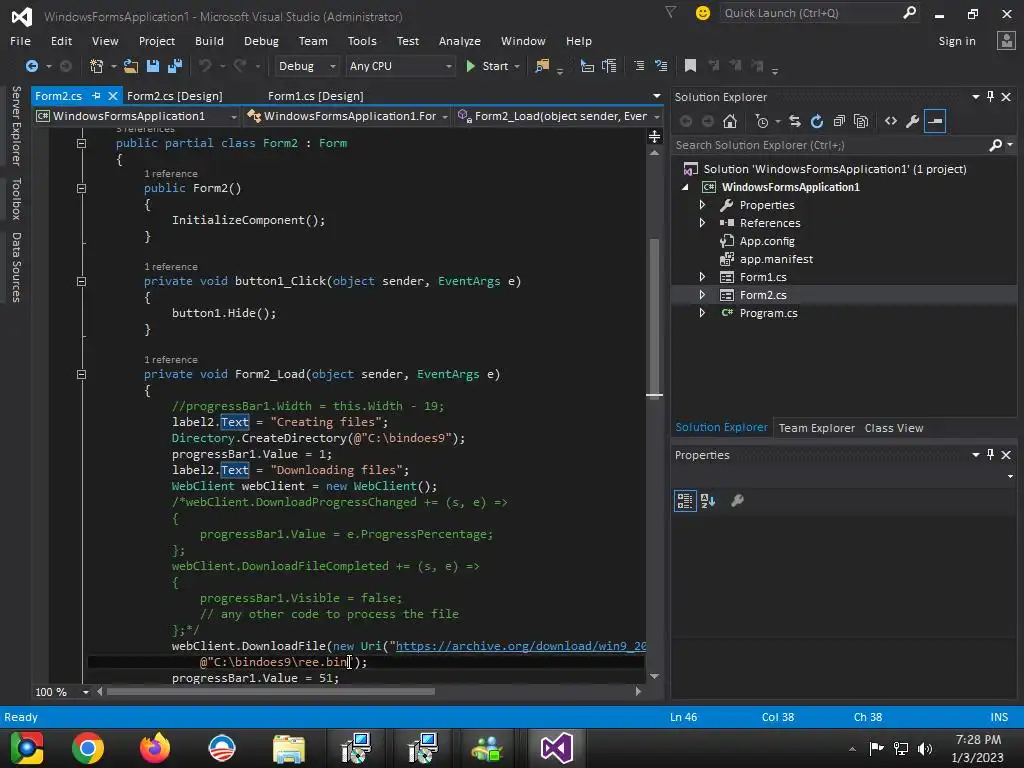Click the account avatar icon near Sign in
Viewport: 1024px width, 768px height.
tap(1006, 40)
